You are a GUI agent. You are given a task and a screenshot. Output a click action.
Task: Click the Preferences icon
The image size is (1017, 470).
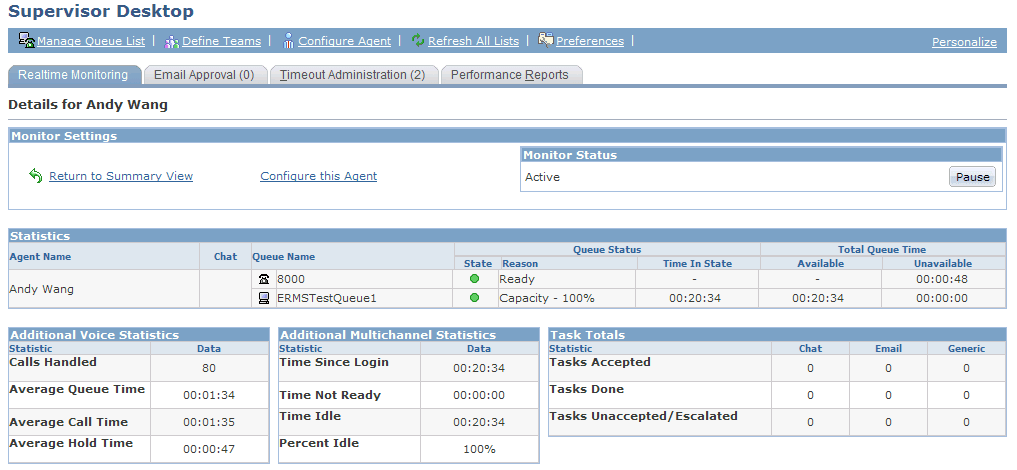click(545, 40)
